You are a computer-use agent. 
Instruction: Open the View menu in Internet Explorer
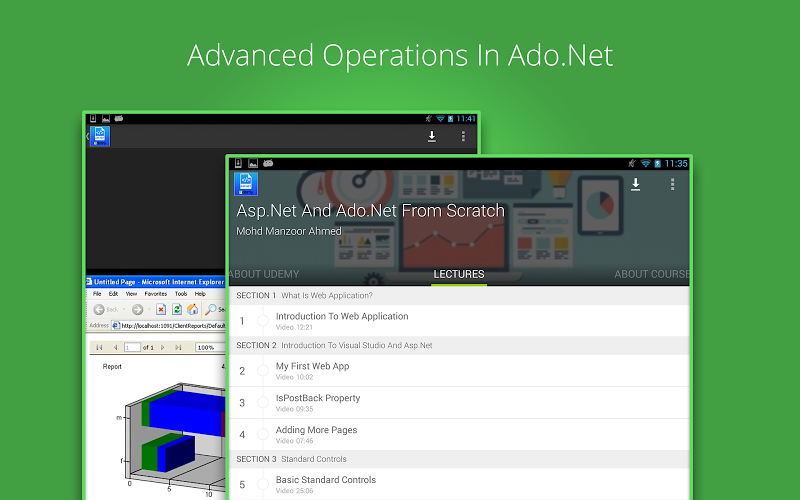[x=131, y=294]
